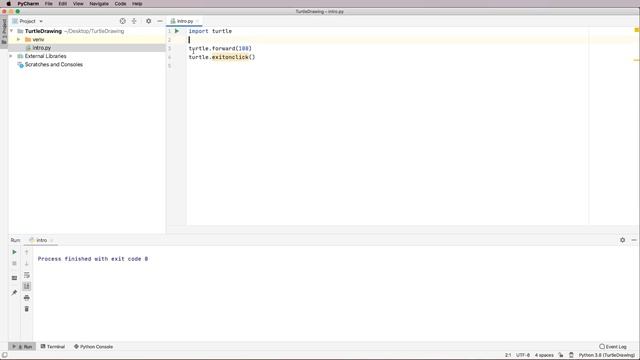The height and width of the screenshot is (360, 640).
Task: Close the intro.py editor tab
Action: coord(198,21)
